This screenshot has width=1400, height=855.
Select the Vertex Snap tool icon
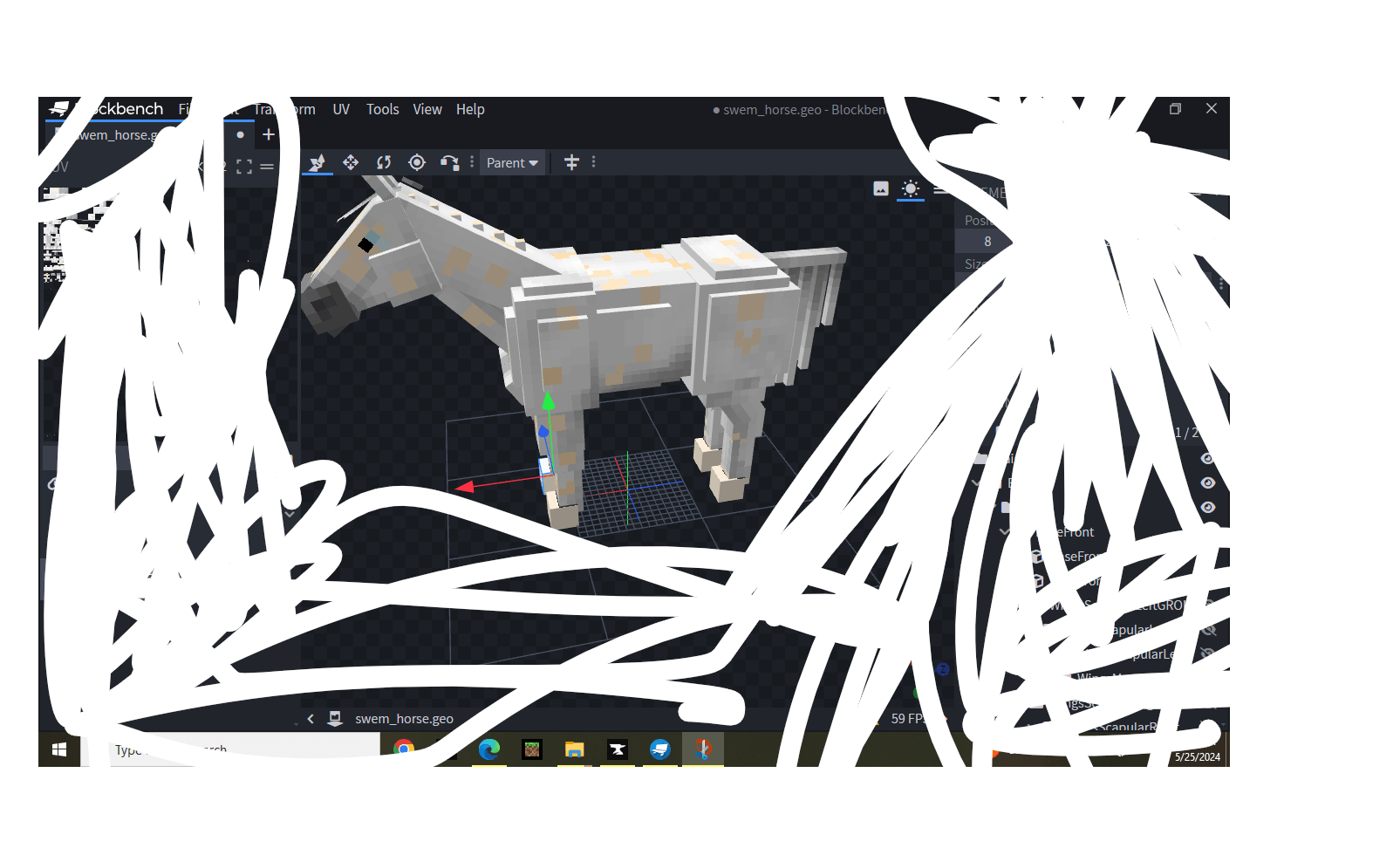450,162
